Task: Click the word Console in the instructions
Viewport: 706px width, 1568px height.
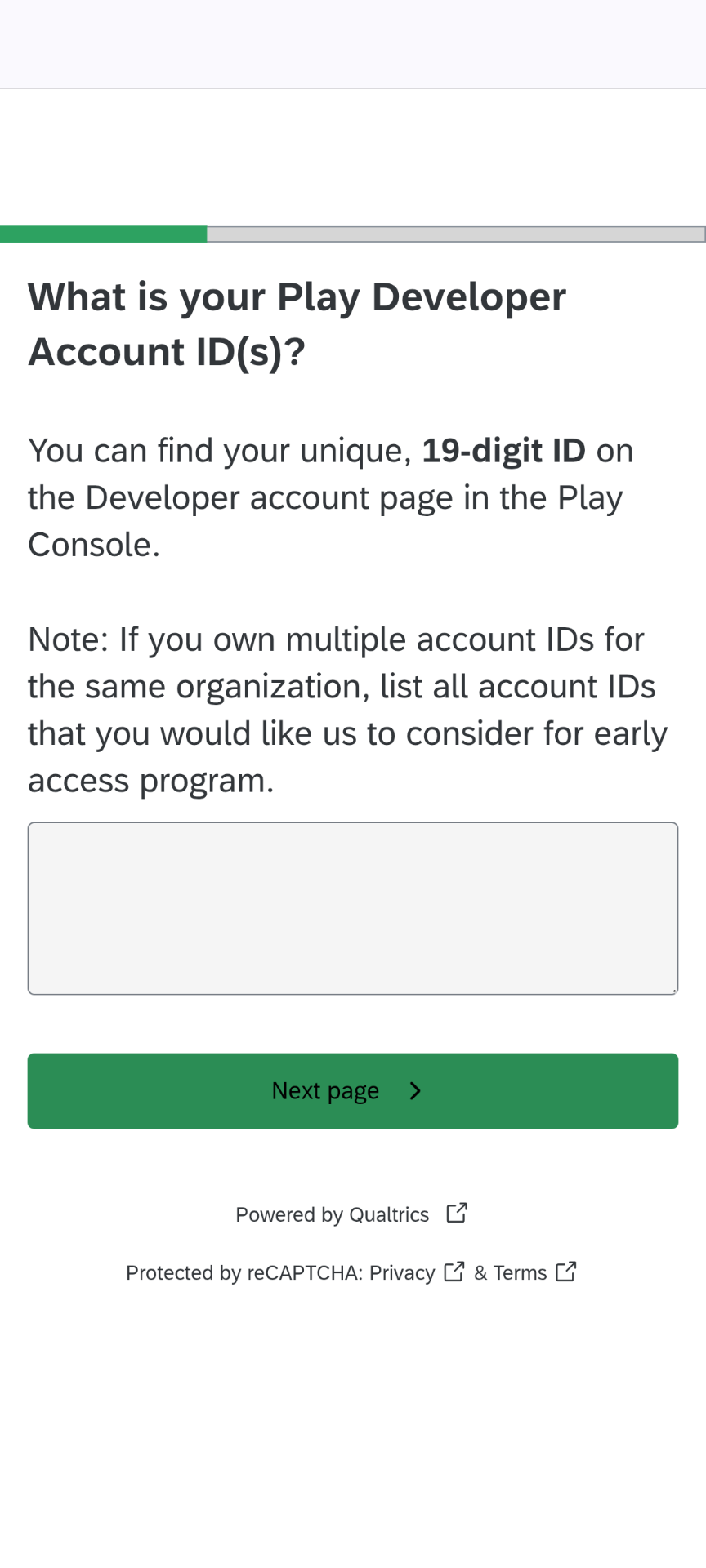Action: [94, 545]
